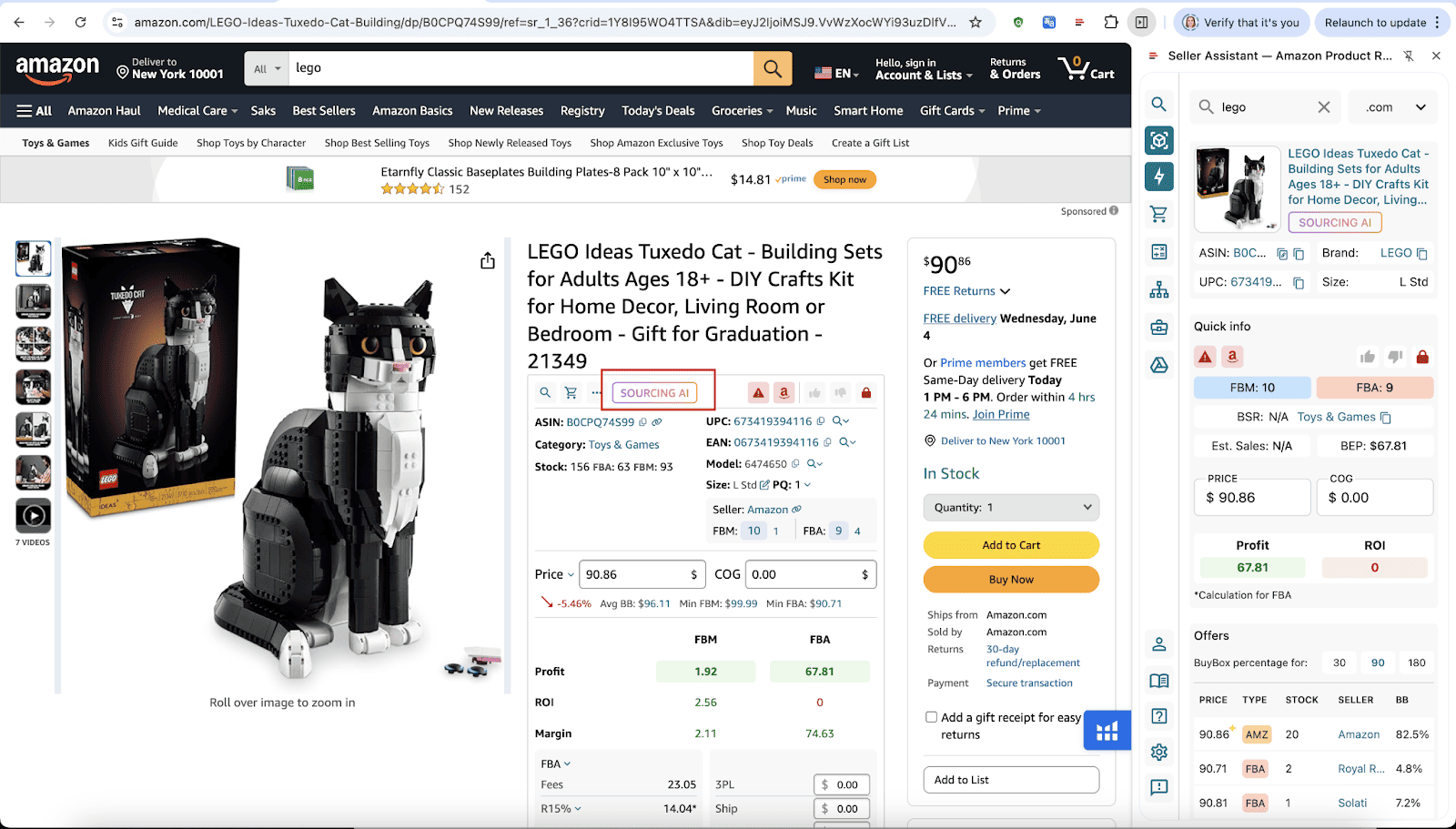Click the copy icon next to the ASIN
This screenshot has width=1456, height=829.
(x=642, y=421)
